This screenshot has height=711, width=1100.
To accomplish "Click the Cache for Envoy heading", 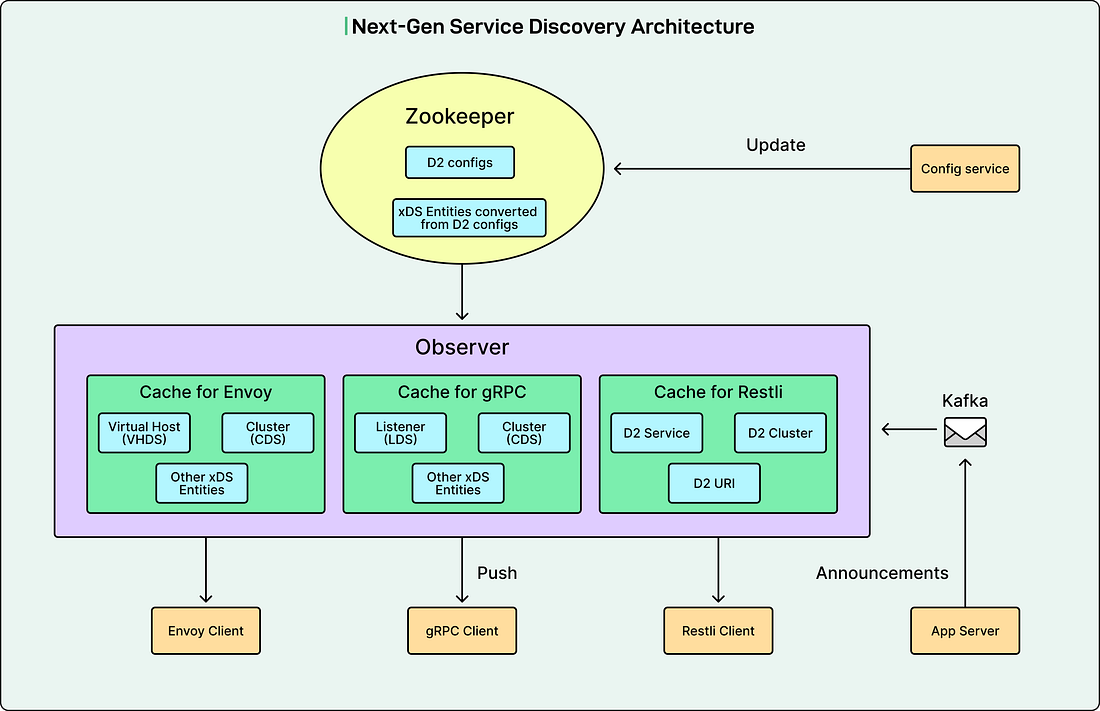I will pyautogui.click(x=206, y=392).
